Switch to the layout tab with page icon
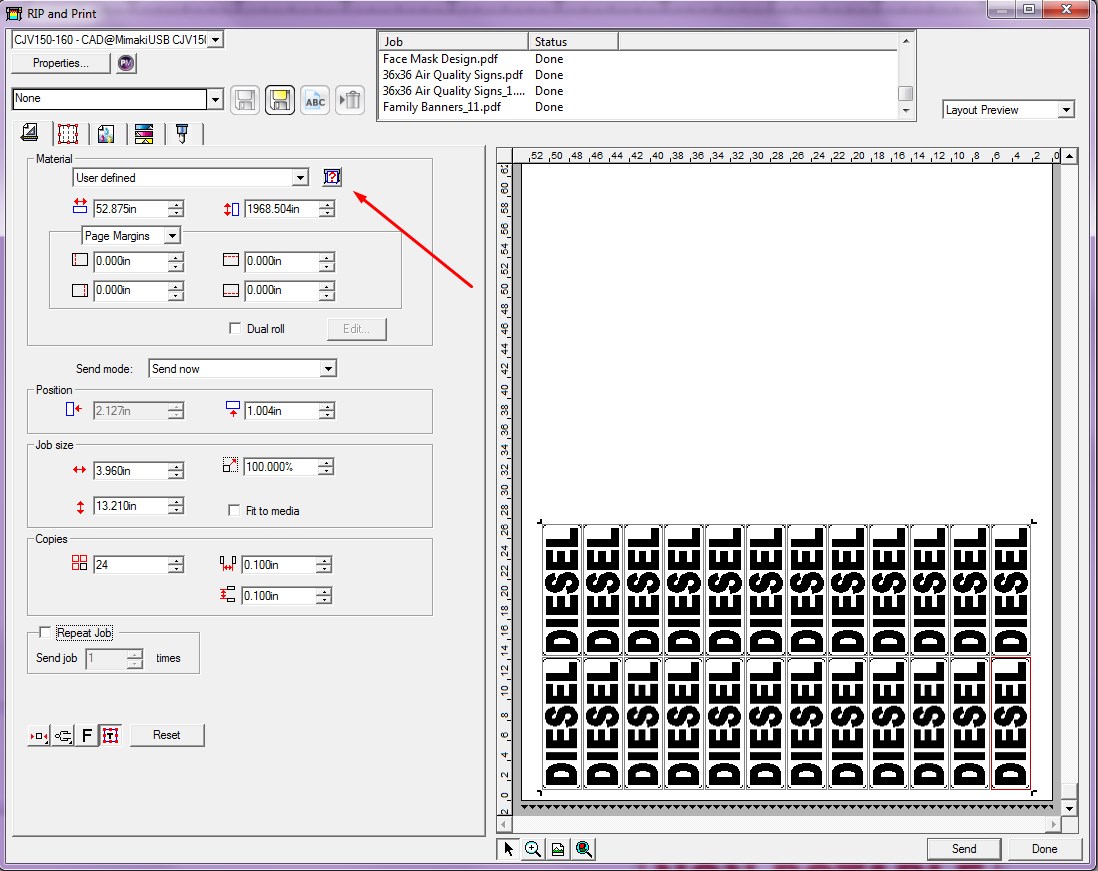Screen dimensions: 1098x871 pos(30,132)
